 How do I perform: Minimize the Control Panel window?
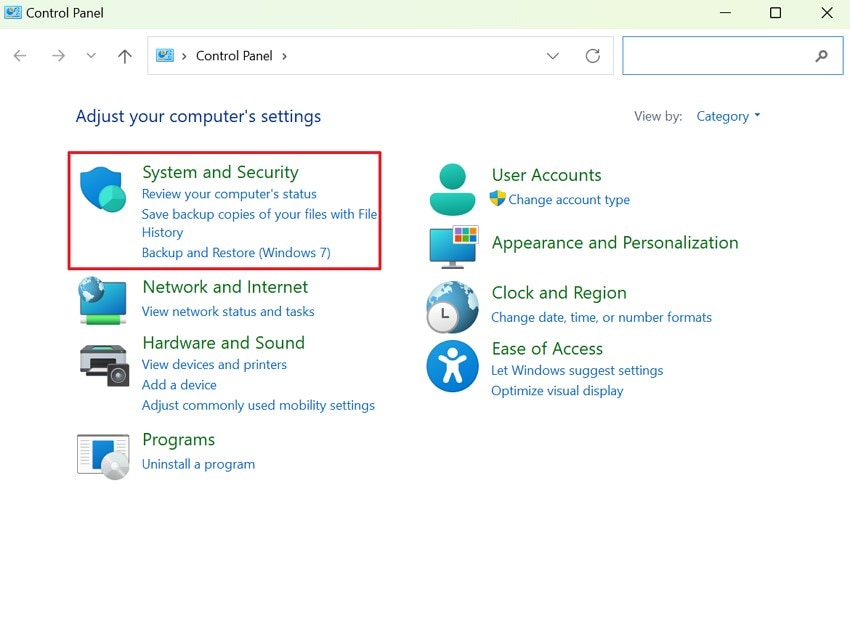[x=725, y=12]
